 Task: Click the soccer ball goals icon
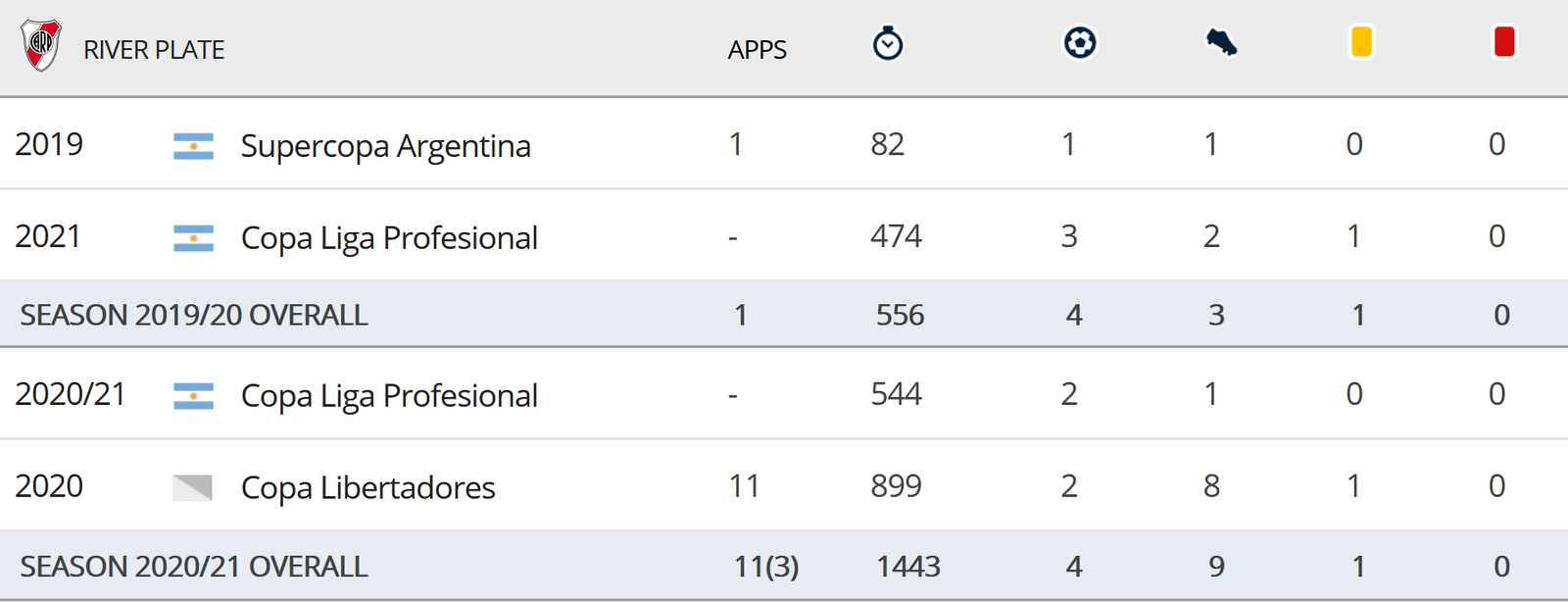coord(1080,42)
